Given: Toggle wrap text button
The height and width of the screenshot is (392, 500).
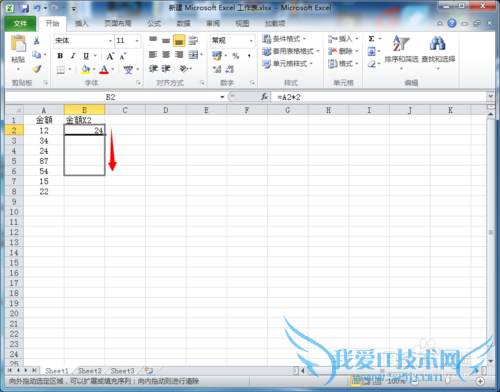Looking at the screenshot, I should point(193,40).
